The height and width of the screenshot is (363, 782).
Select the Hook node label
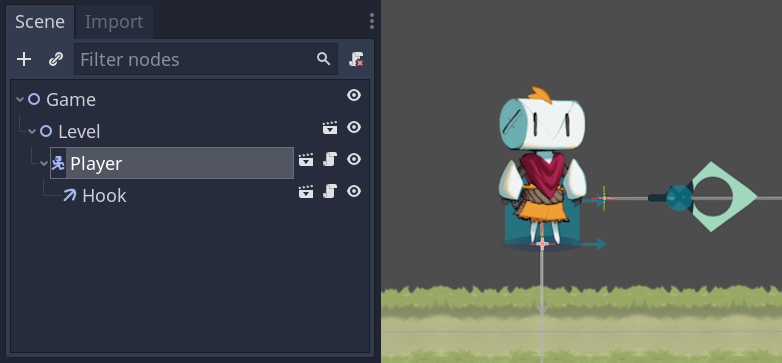click(104, 195)
